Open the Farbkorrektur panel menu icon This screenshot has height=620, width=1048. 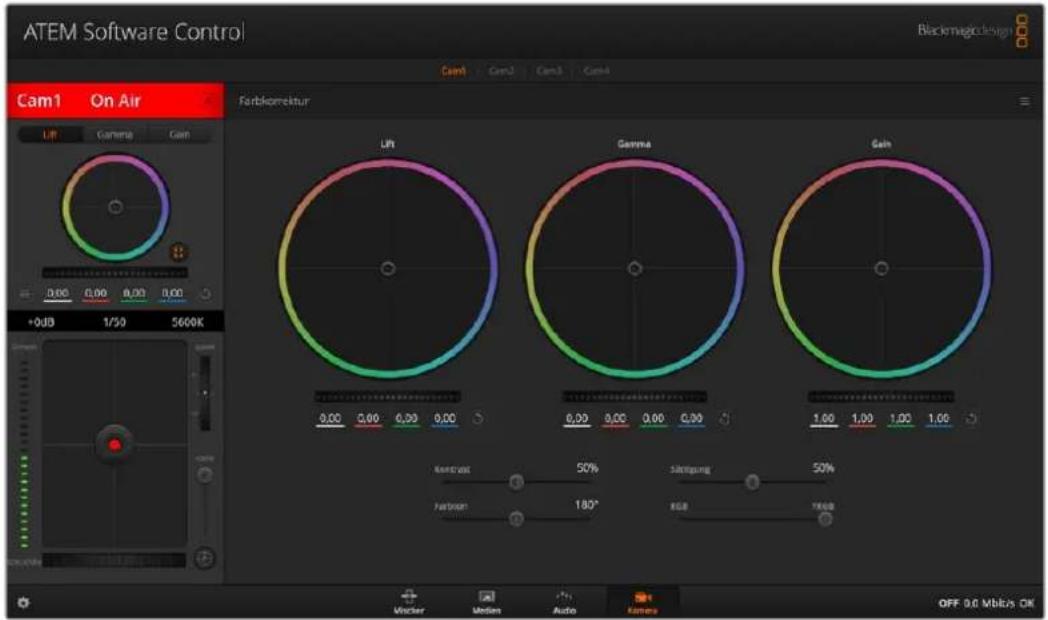coord(1024,102)
